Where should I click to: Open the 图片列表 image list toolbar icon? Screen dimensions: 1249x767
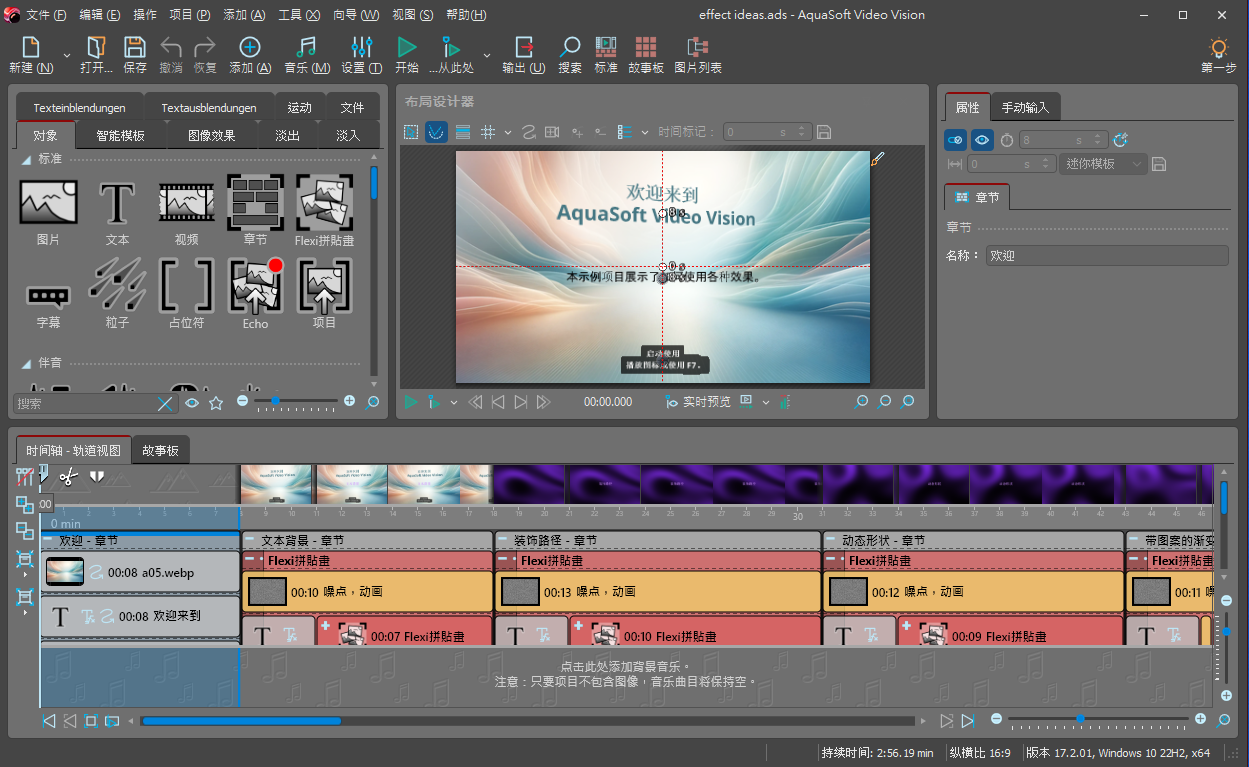coord(698,47)
